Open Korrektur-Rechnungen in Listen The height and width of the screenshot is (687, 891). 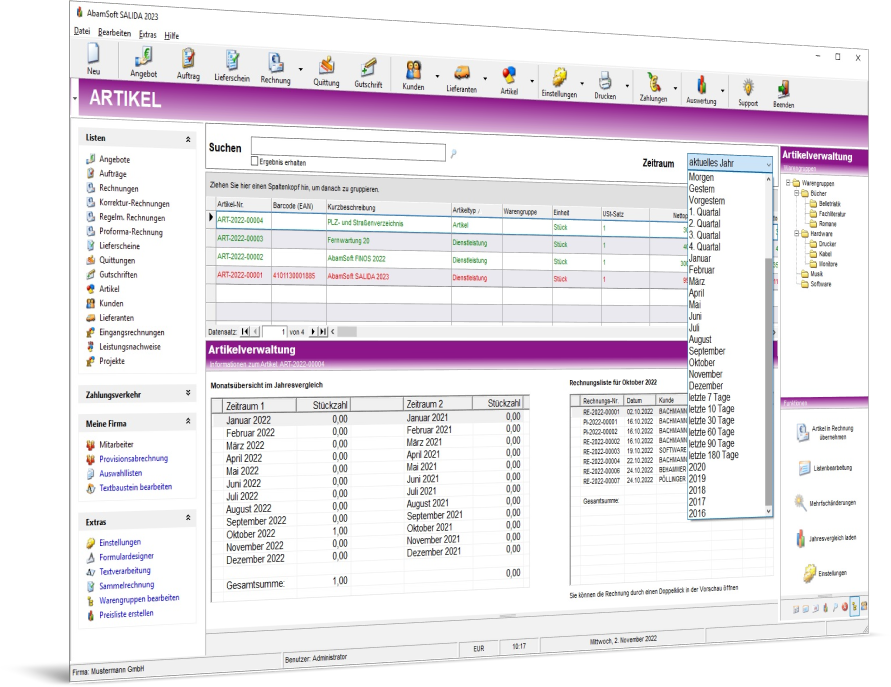[x=134, y=203]
